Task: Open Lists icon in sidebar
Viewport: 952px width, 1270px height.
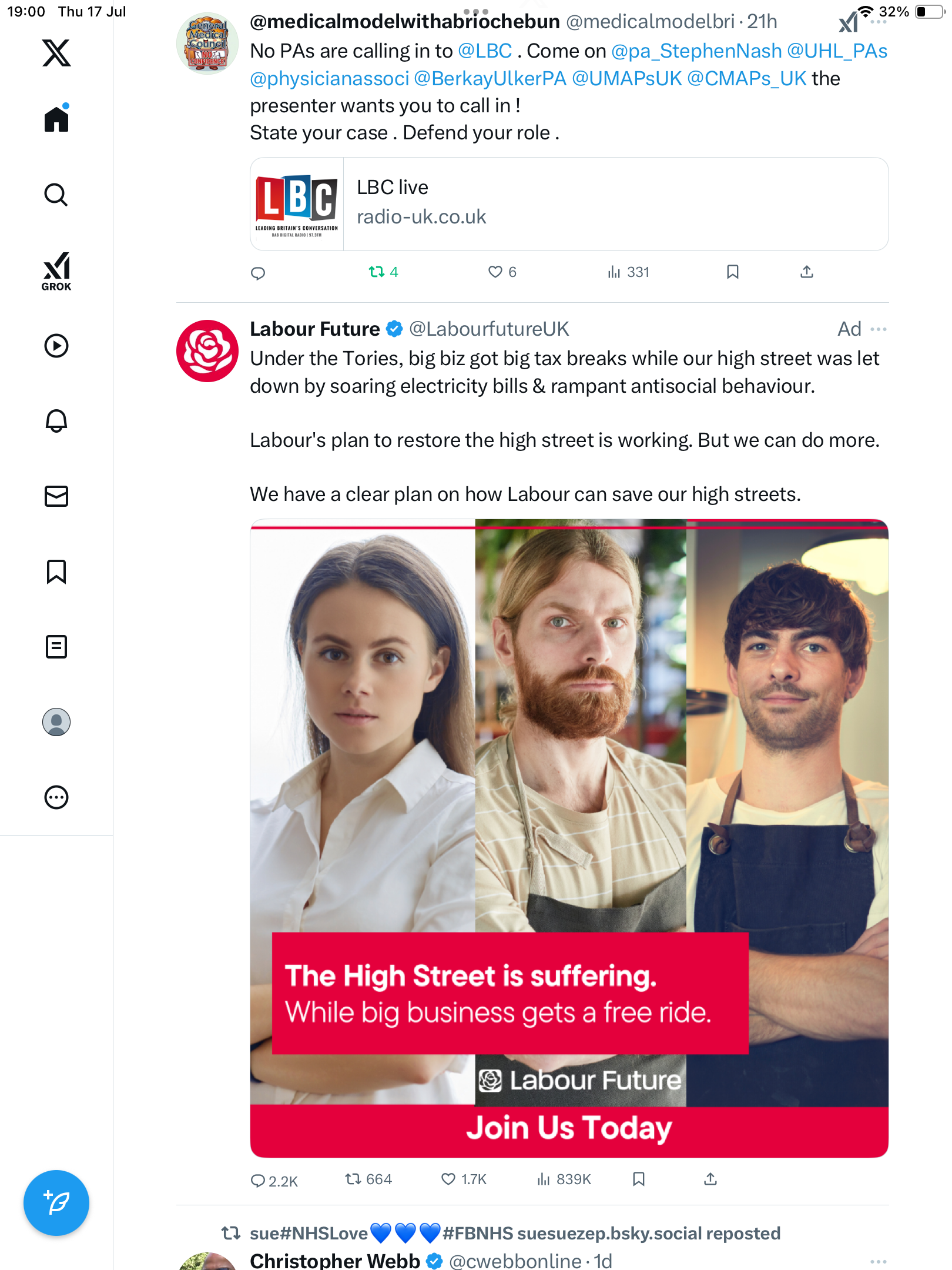Action: pyautogui.click(x=56, y=647)
